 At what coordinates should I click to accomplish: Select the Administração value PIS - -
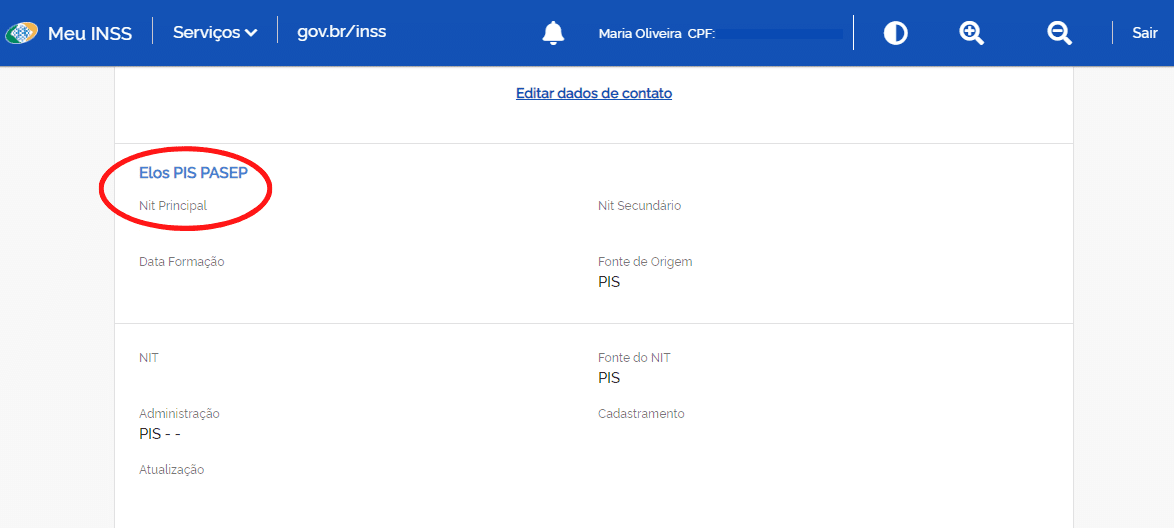tap(160, 434)
